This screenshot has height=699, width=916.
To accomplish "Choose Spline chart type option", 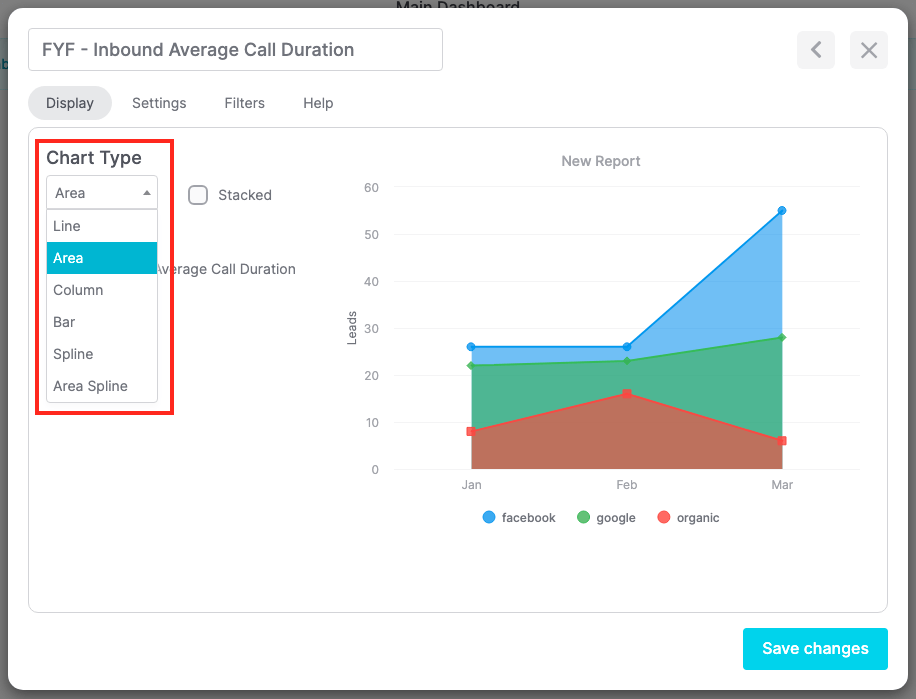I will click(x=102, y=354).
